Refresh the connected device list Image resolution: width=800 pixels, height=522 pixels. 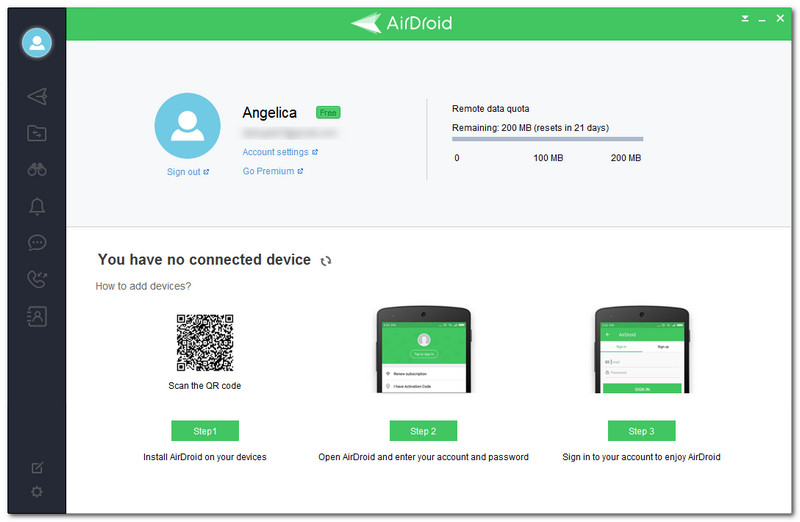tap(326, 261)
